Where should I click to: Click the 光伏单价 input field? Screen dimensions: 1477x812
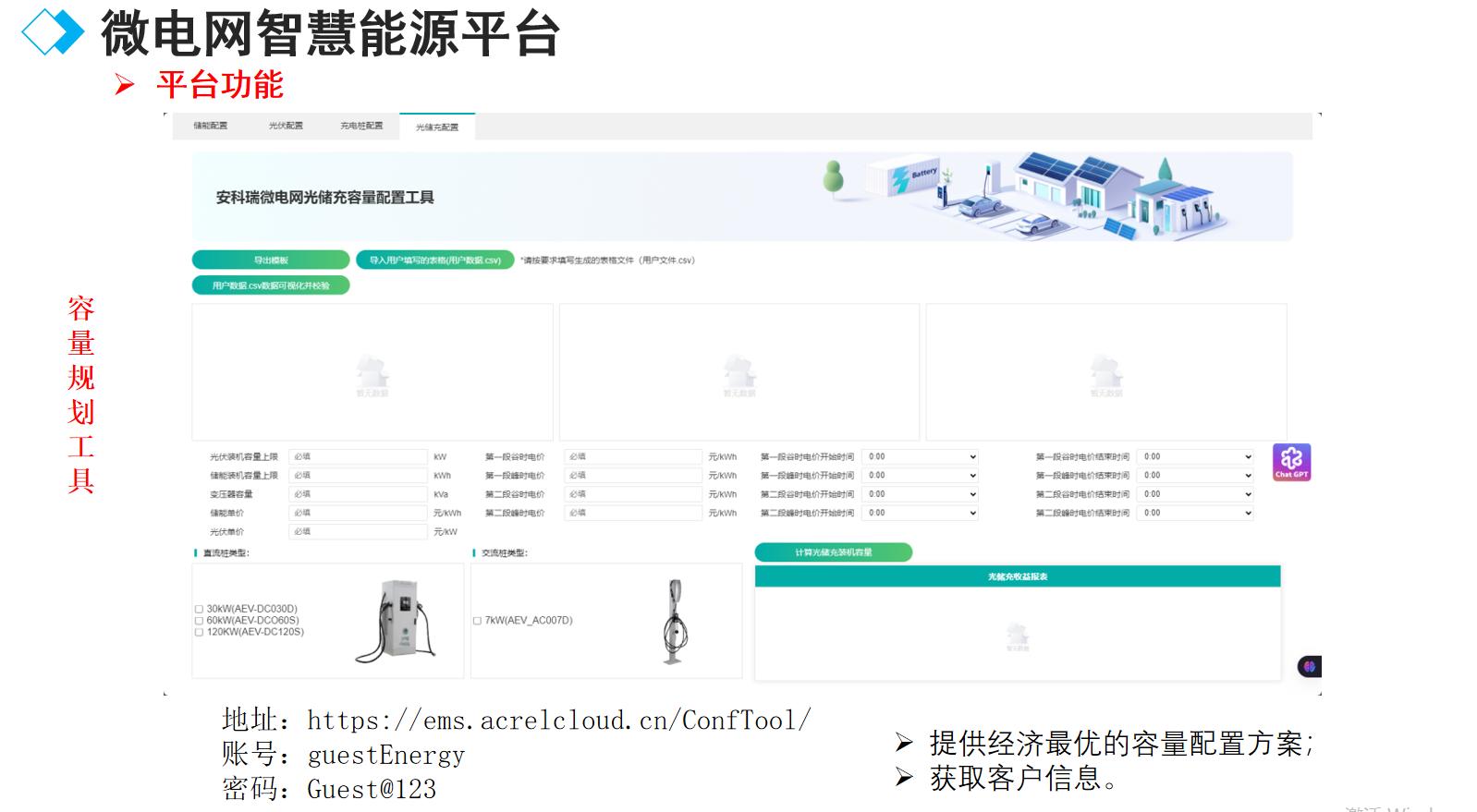(x=359, y=532)
